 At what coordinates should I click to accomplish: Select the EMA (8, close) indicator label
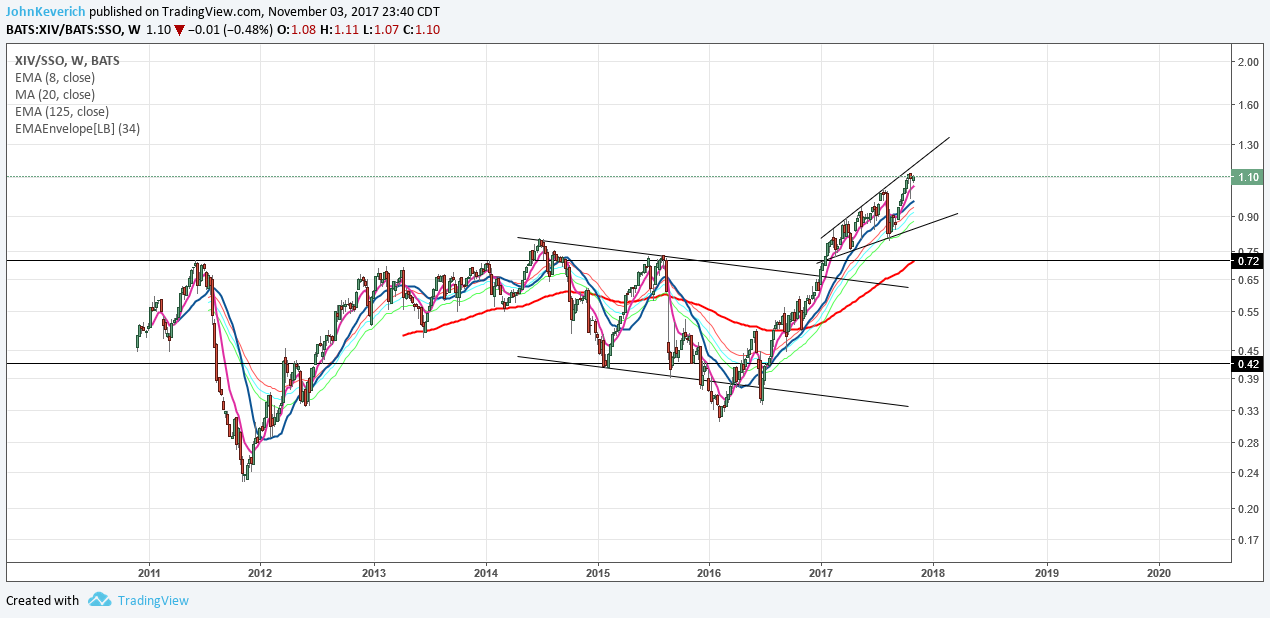(55, 78)
